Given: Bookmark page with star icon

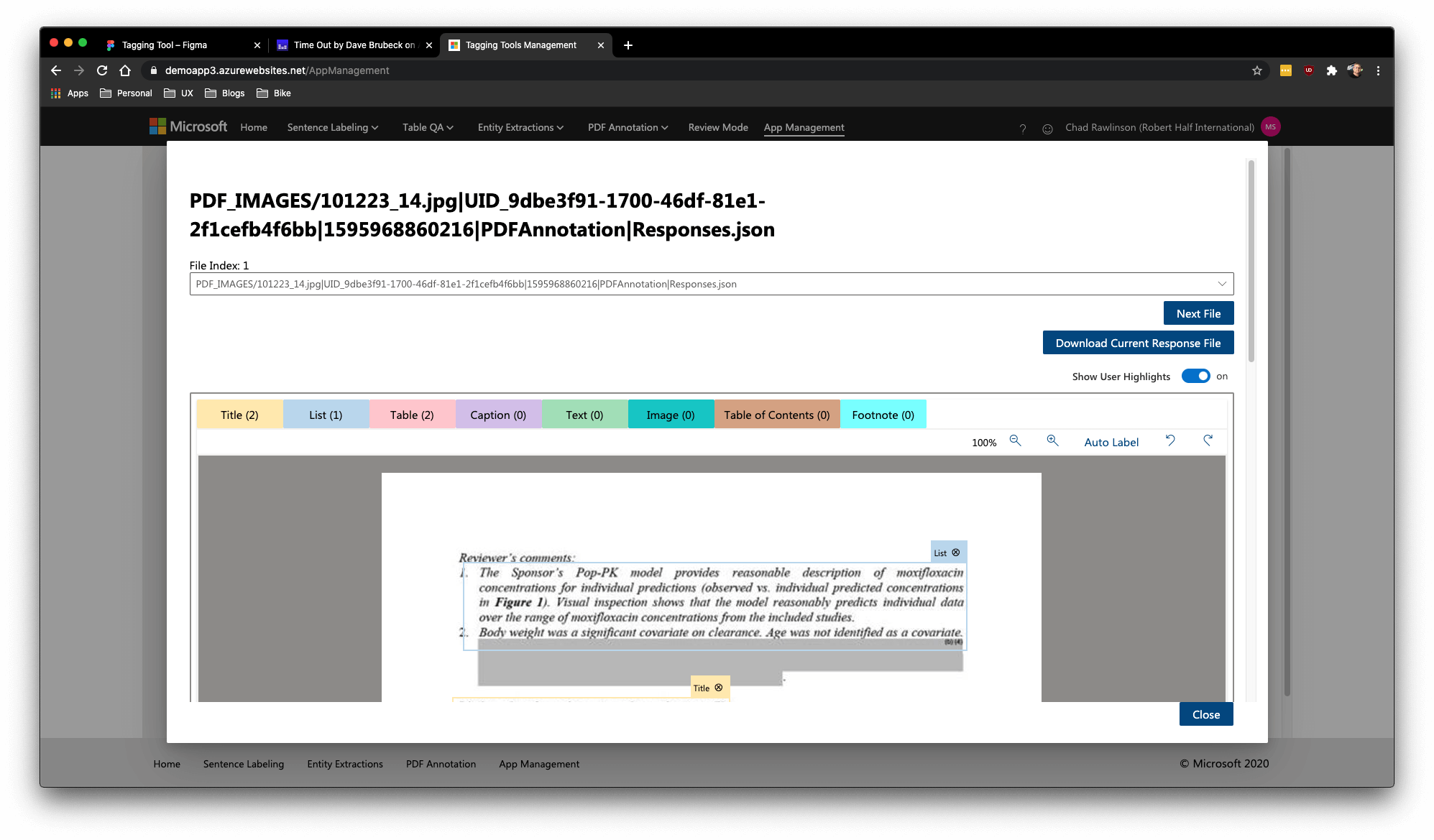Looking at the screenshot, I should click(1256, 70).
